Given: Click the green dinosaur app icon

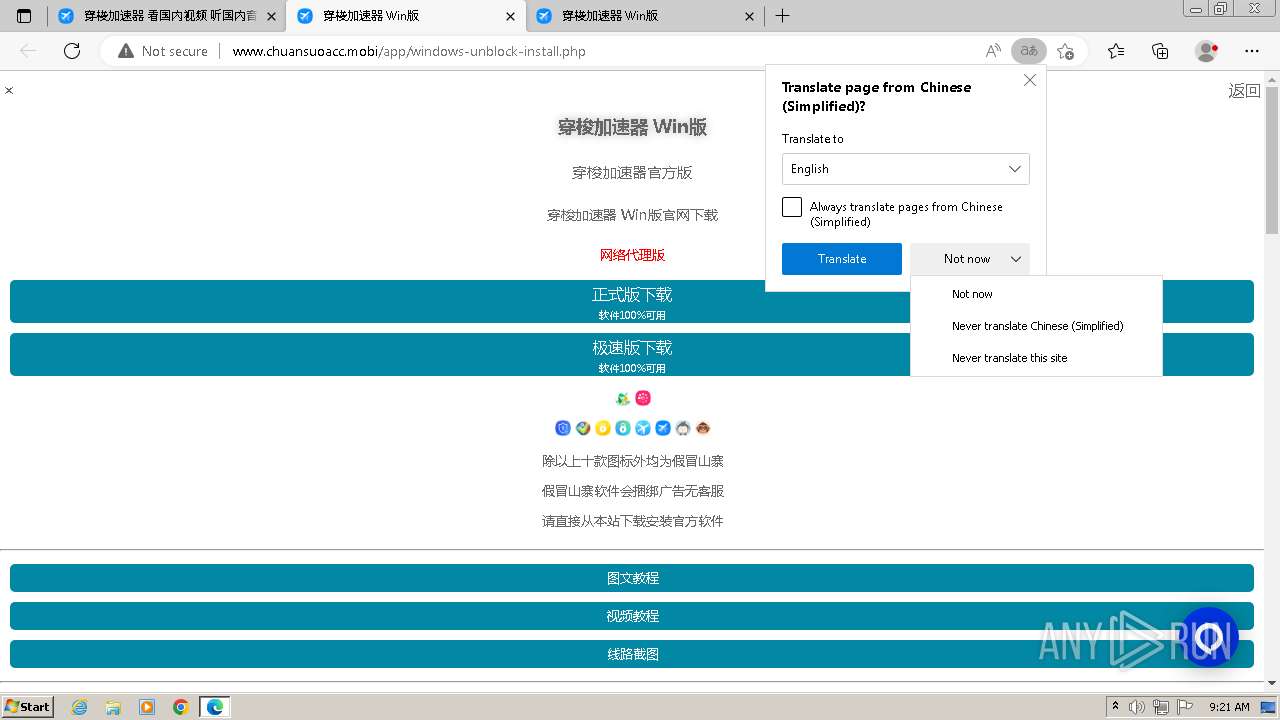Looking at the screenshot, I should (623, 398).
